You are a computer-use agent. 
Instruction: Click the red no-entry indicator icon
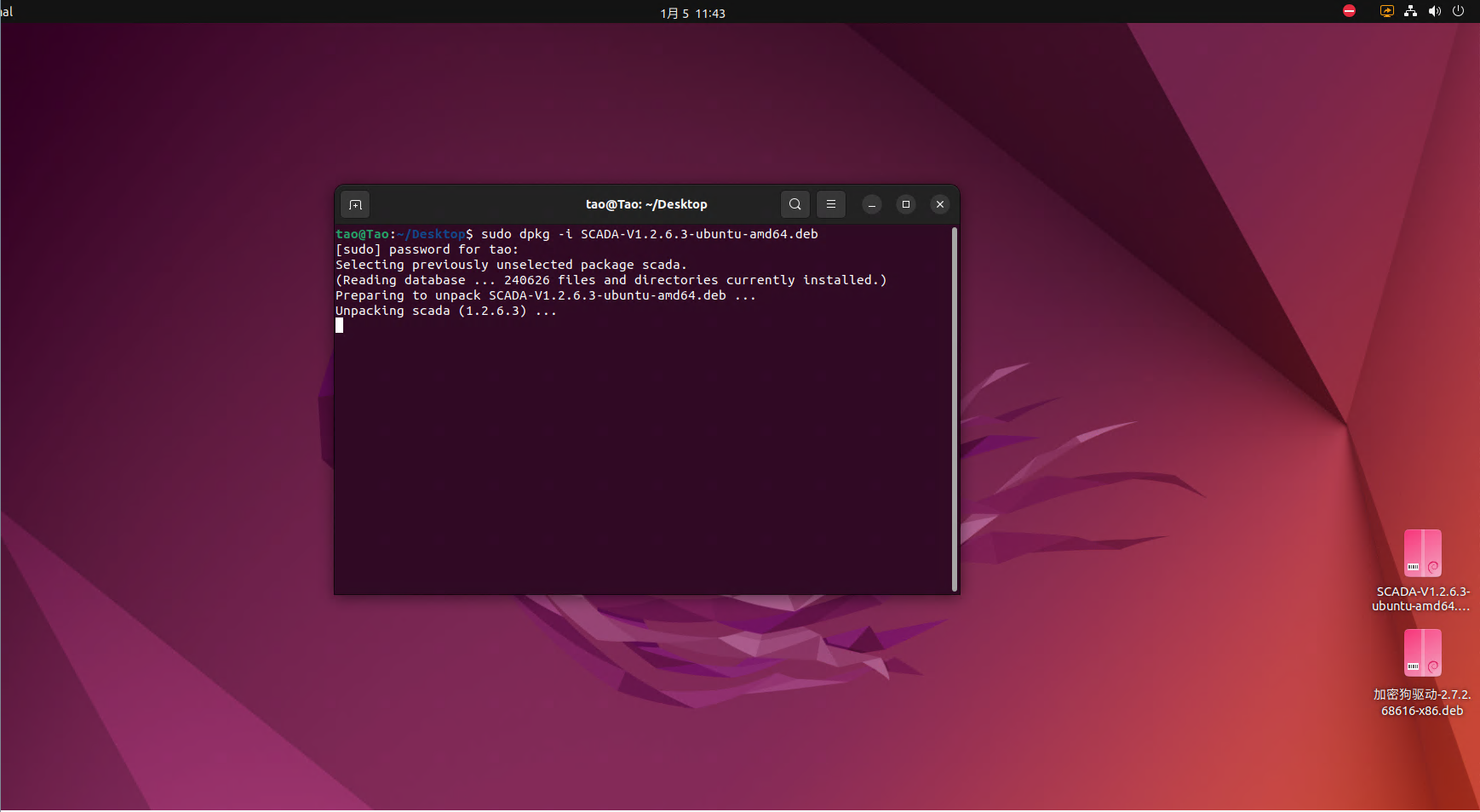tap(1349, 11)
